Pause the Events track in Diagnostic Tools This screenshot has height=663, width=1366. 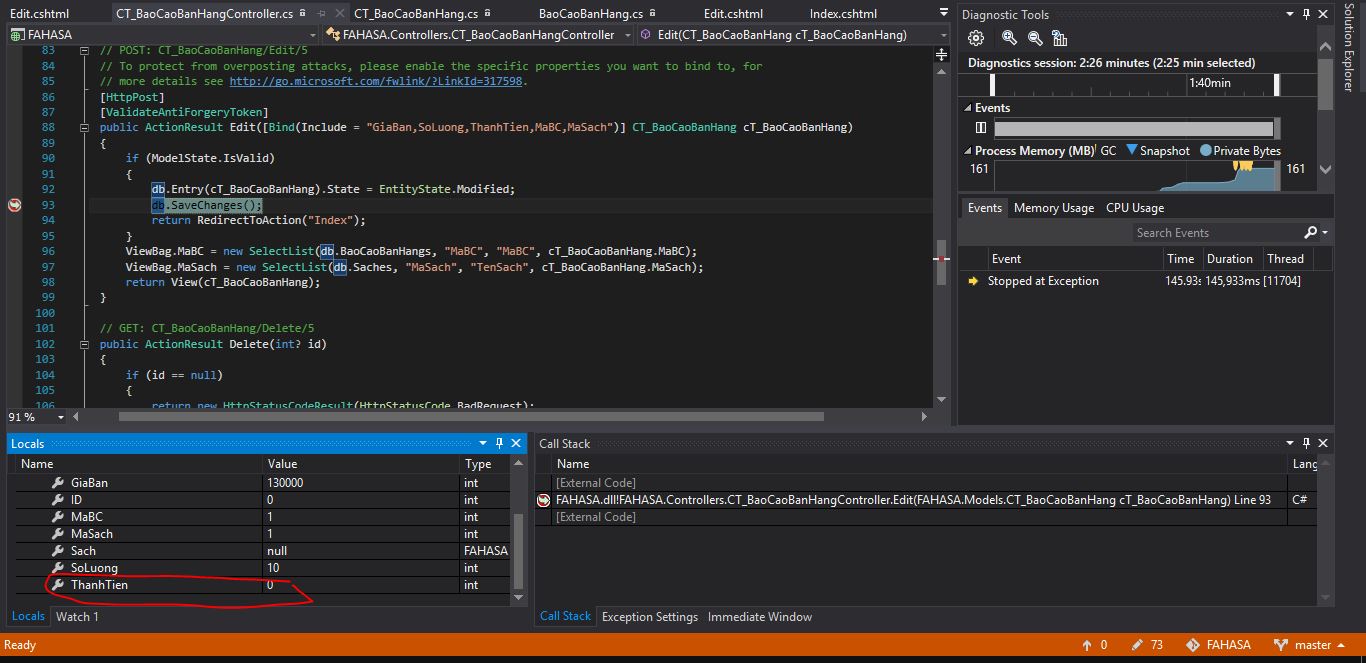pos(981,128)
